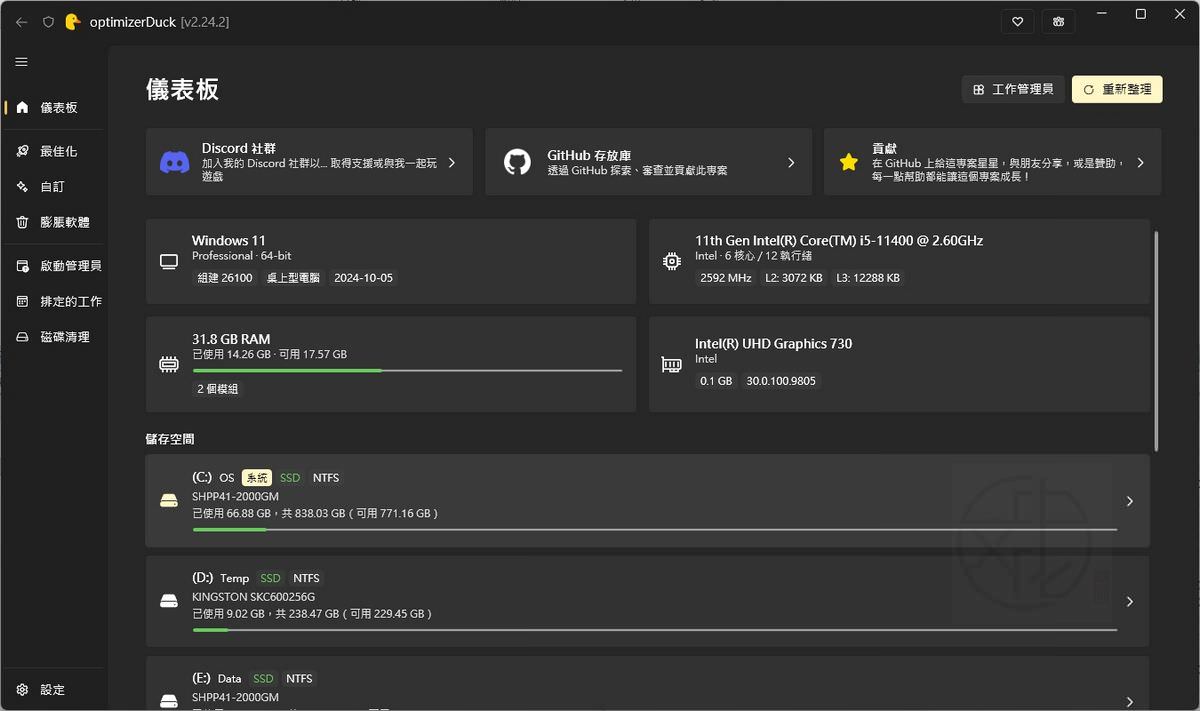Click the icon button beside the heart
The width and height of the screenshot is (1200, 711).
1058,21
